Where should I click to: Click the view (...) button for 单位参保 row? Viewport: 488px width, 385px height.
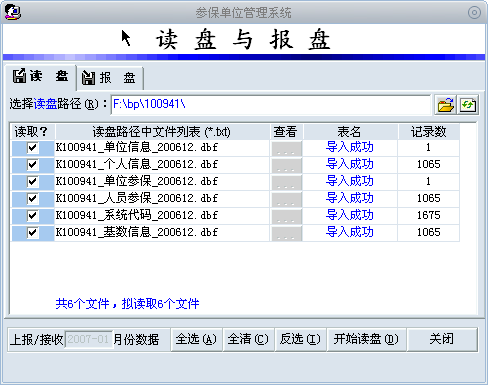coord(286,182)
